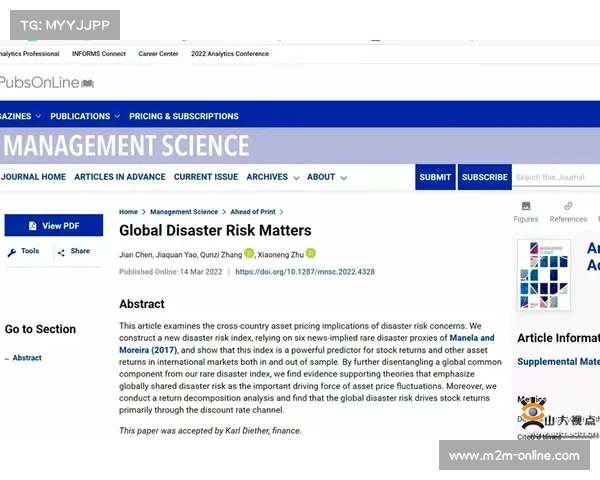Click the PDF document icon in View PDF
600x480 pixels.
[x=33, y=226]
